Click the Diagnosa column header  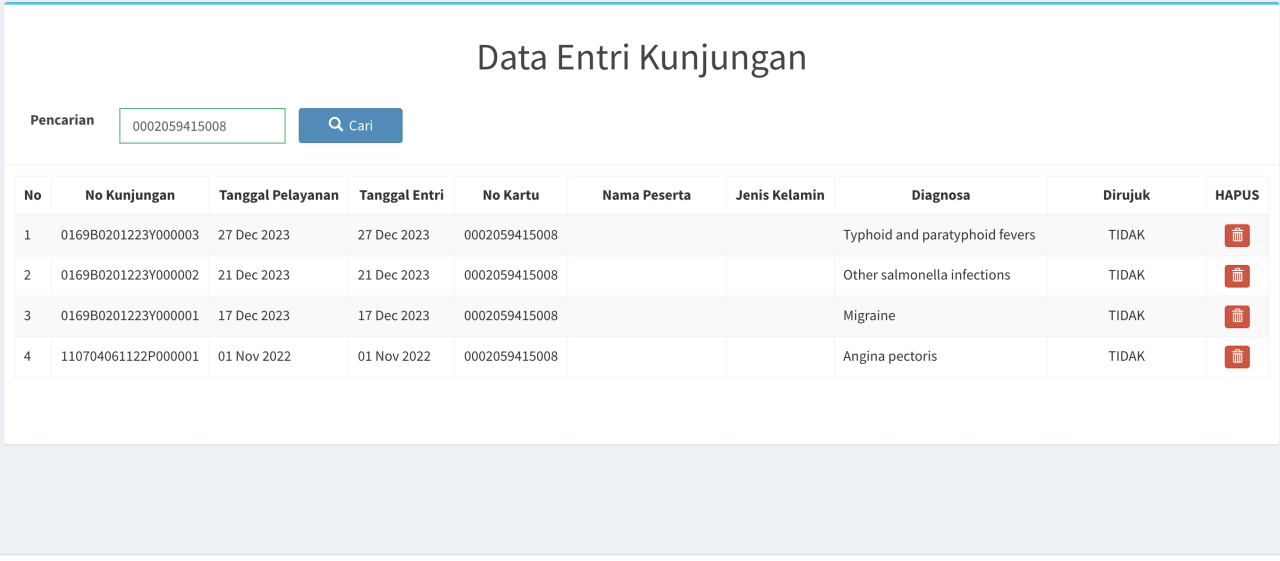(x=940, y=195)
